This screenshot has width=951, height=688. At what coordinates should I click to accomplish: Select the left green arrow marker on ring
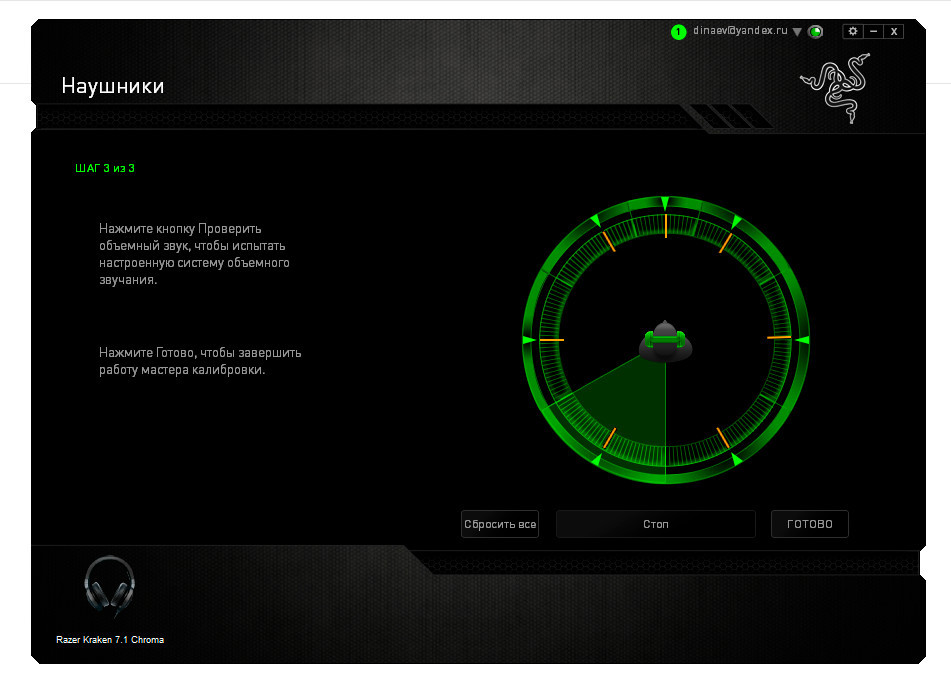point(529,341)
